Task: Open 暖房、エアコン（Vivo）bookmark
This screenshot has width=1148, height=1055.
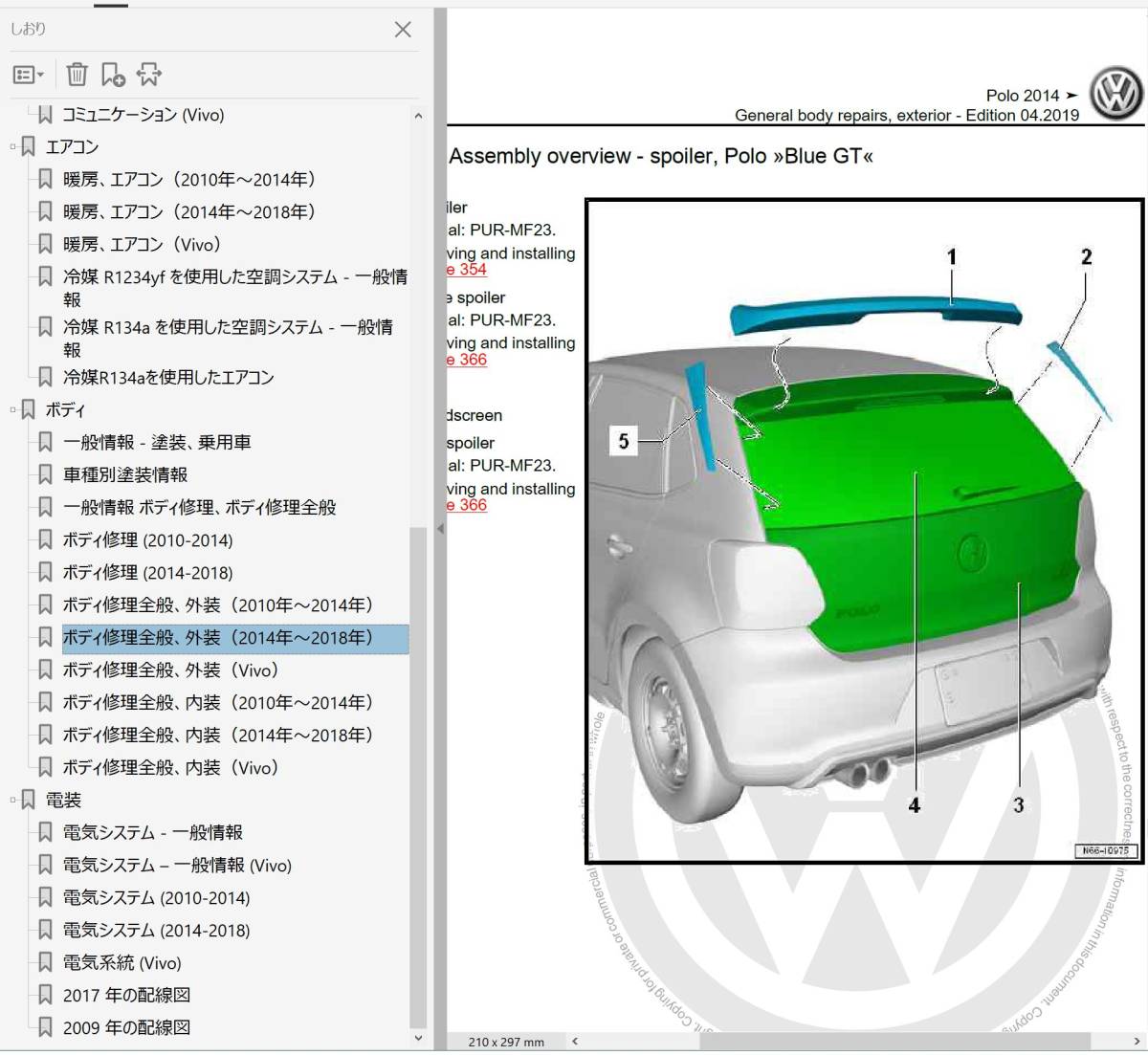Action: pyautogui.click(x=143, y=245)
